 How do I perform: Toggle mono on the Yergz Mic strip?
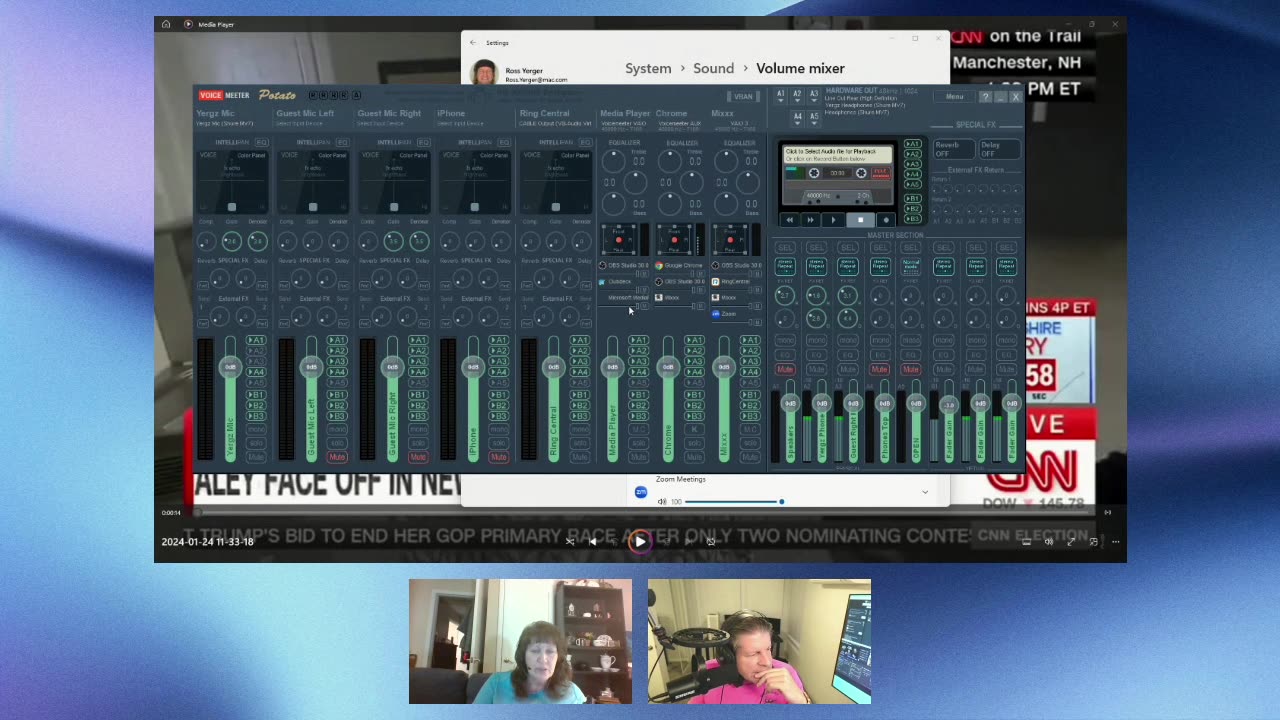pyautogui.click(x=256, y=430)
